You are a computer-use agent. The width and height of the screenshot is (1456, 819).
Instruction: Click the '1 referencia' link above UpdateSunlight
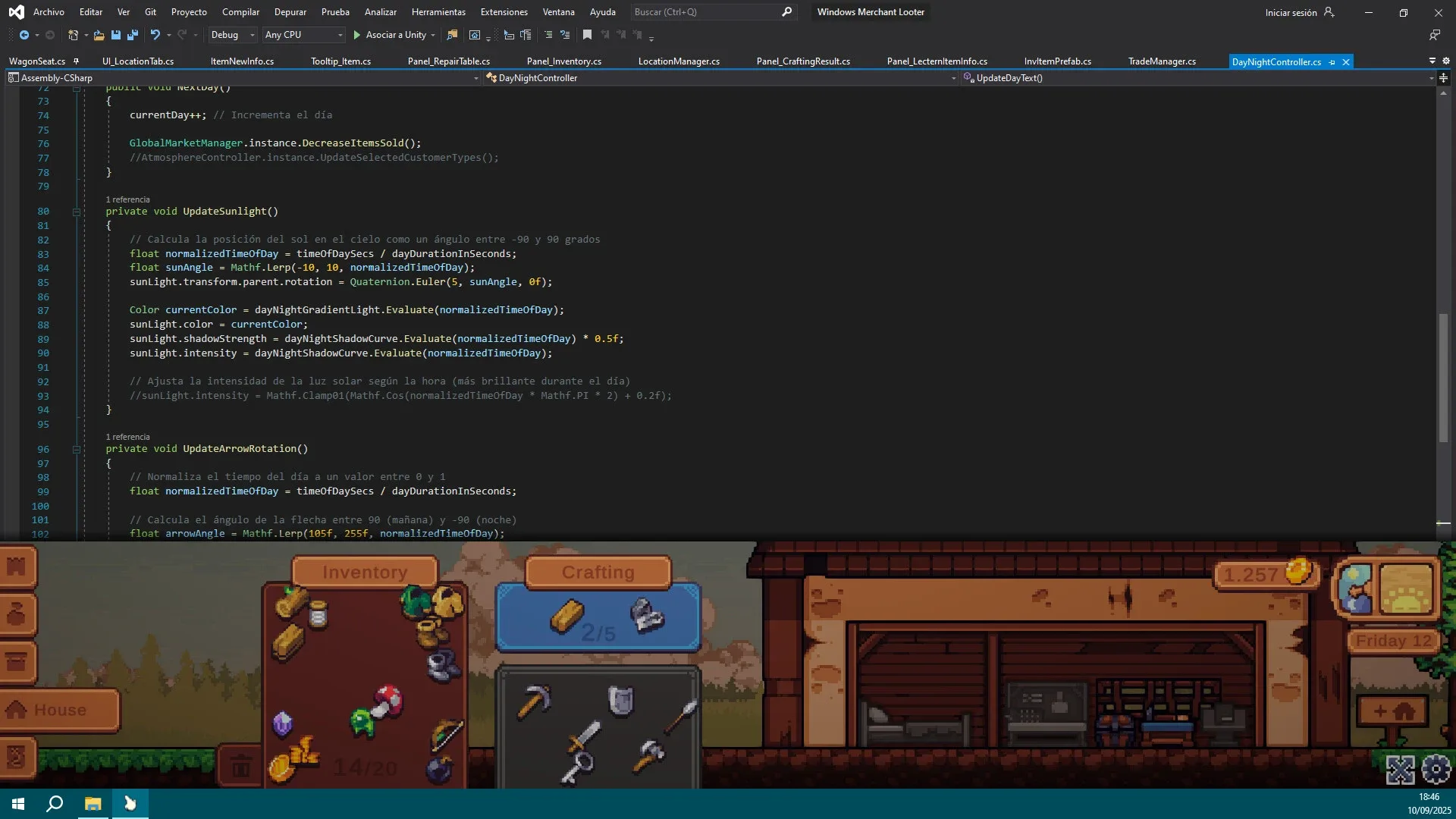pos(127,200)
